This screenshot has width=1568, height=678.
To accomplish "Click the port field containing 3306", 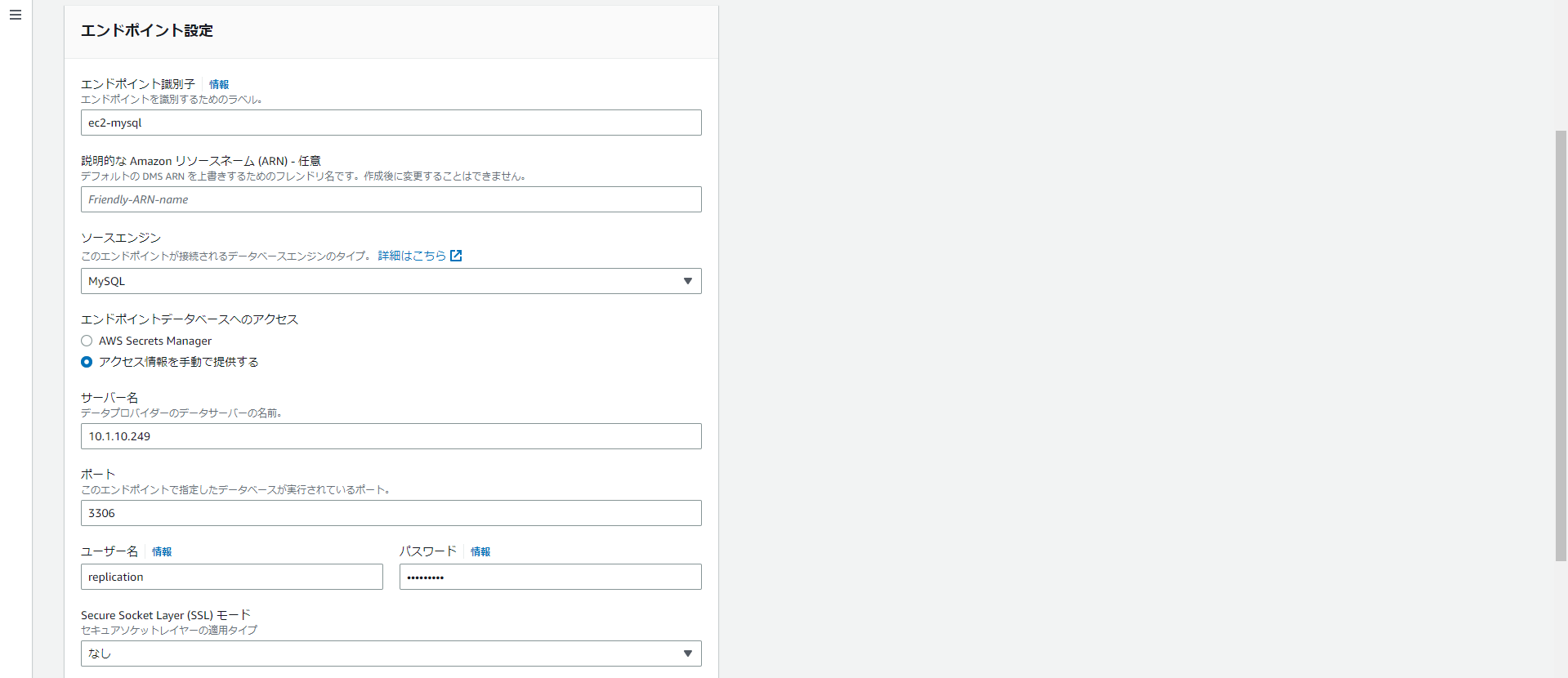I will [x=391, y=513].
